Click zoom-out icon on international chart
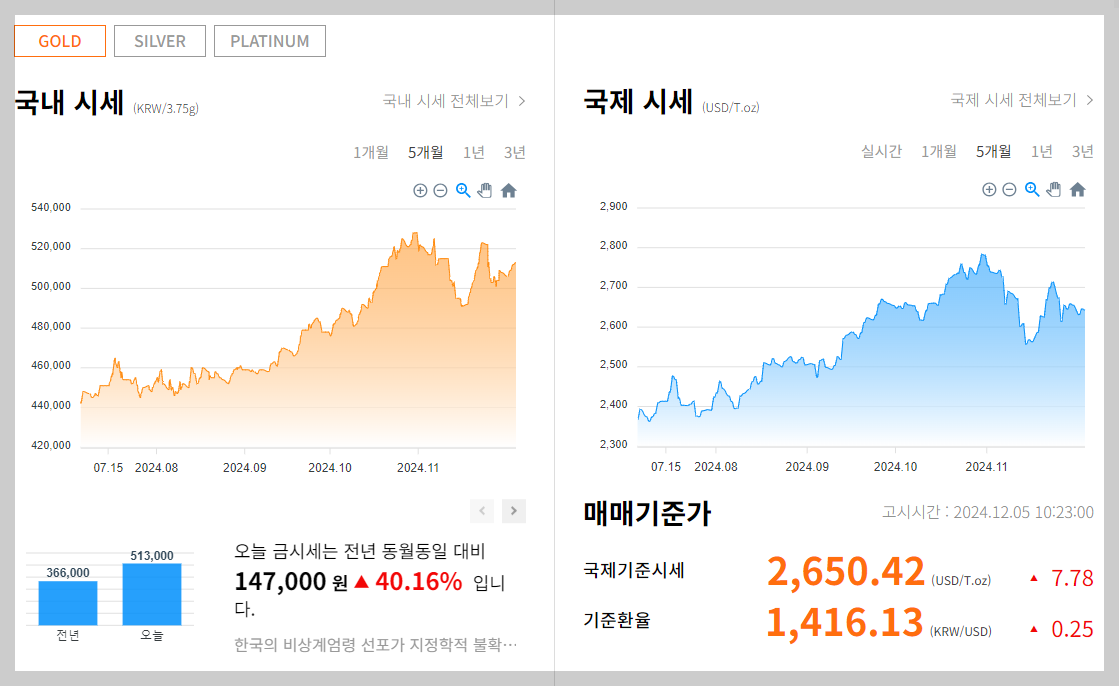This screenshot has width=1119, height=686. pos(1009,188)
